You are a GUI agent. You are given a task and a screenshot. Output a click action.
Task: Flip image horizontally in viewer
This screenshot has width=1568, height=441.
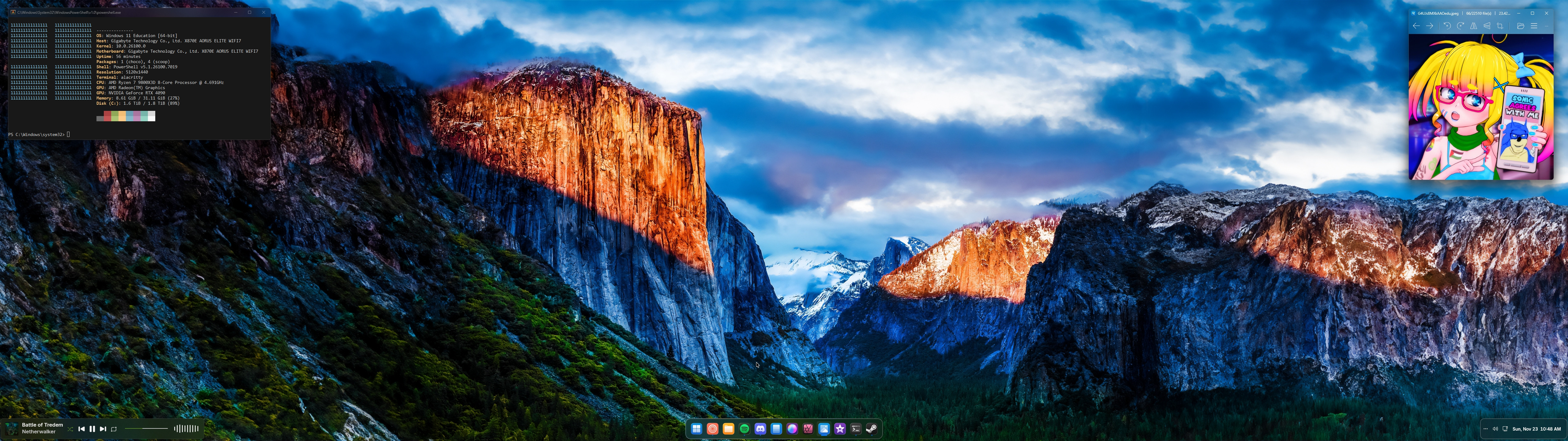point(1474,26)
